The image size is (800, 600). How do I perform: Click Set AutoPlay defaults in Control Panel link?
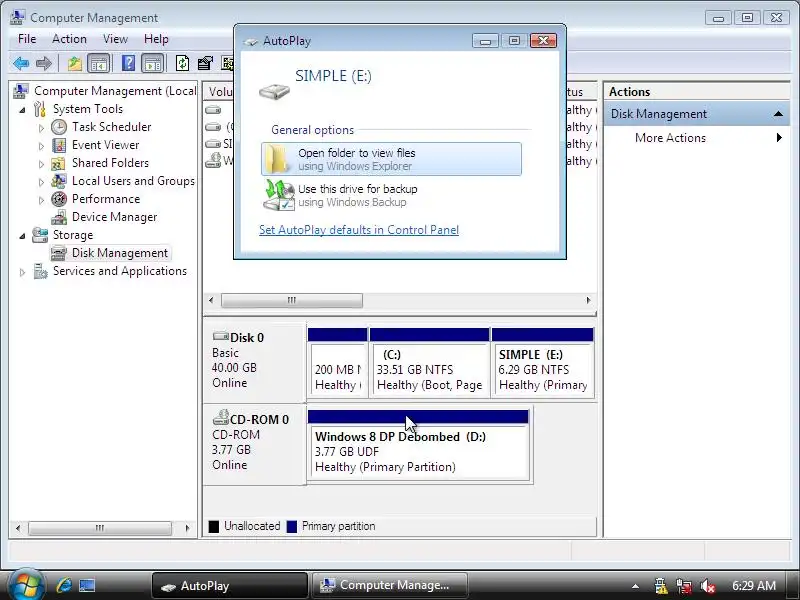(x=359, y=230)
